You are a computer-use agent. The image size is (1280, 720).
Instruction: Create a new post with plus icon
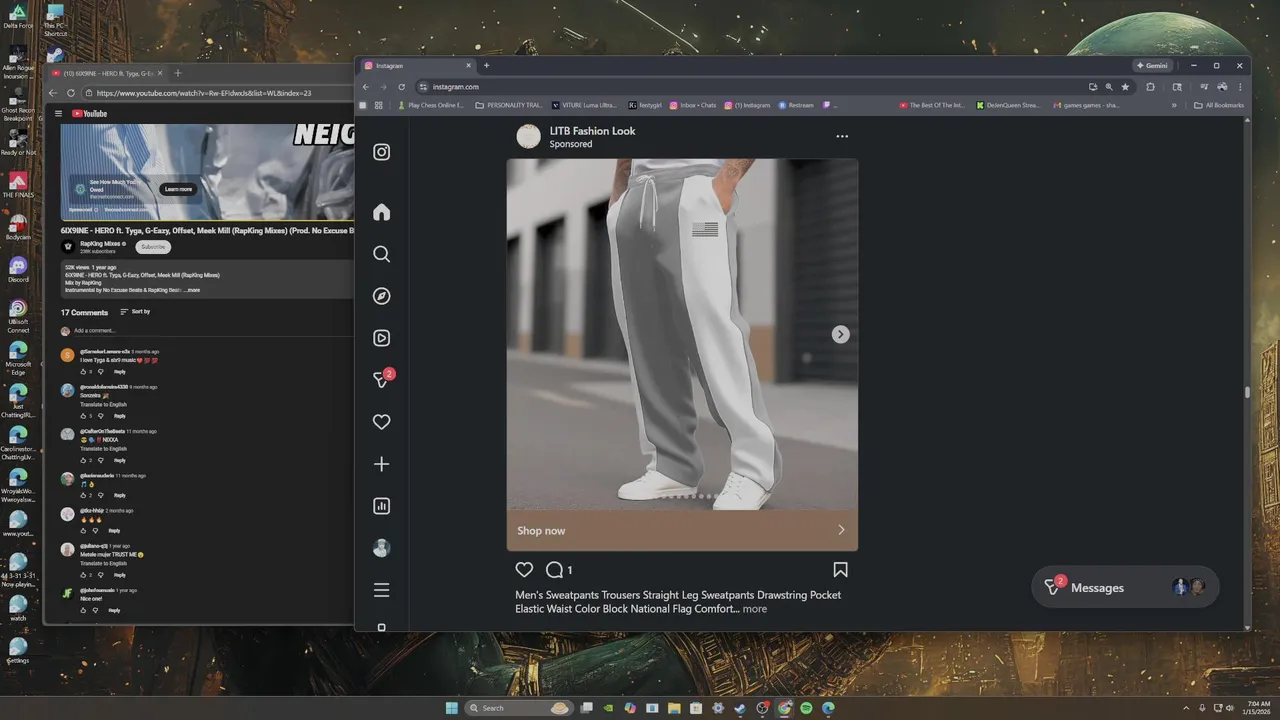coord(381,464)
